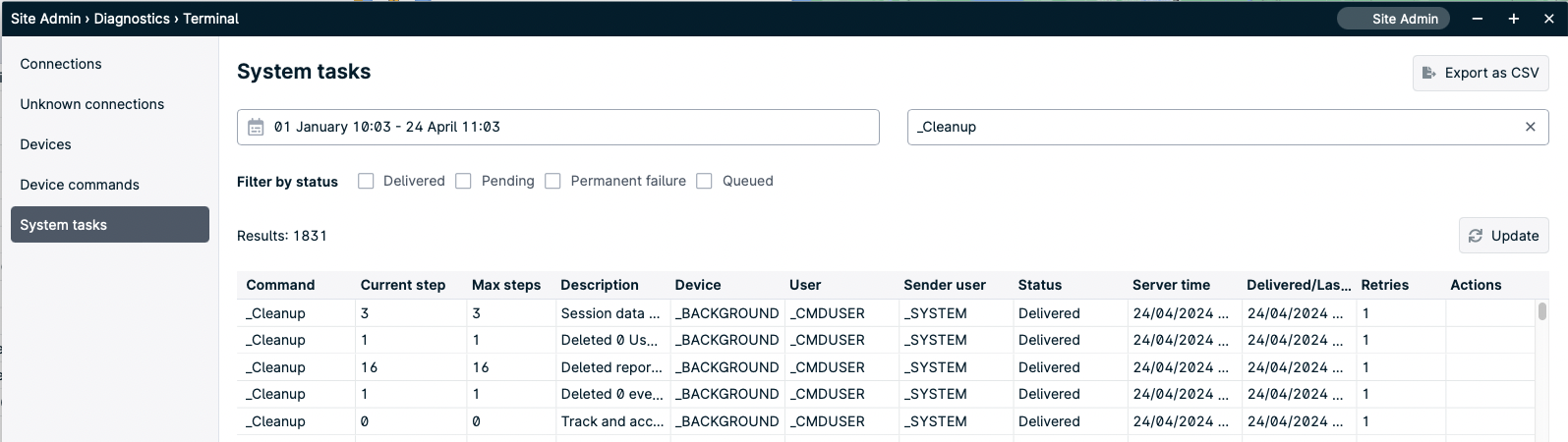The height and width of the screenshot is (442, 1568).
Task: Minimize the window with the dash icon
Action: pyautogui.click(x=1478, y=19)
